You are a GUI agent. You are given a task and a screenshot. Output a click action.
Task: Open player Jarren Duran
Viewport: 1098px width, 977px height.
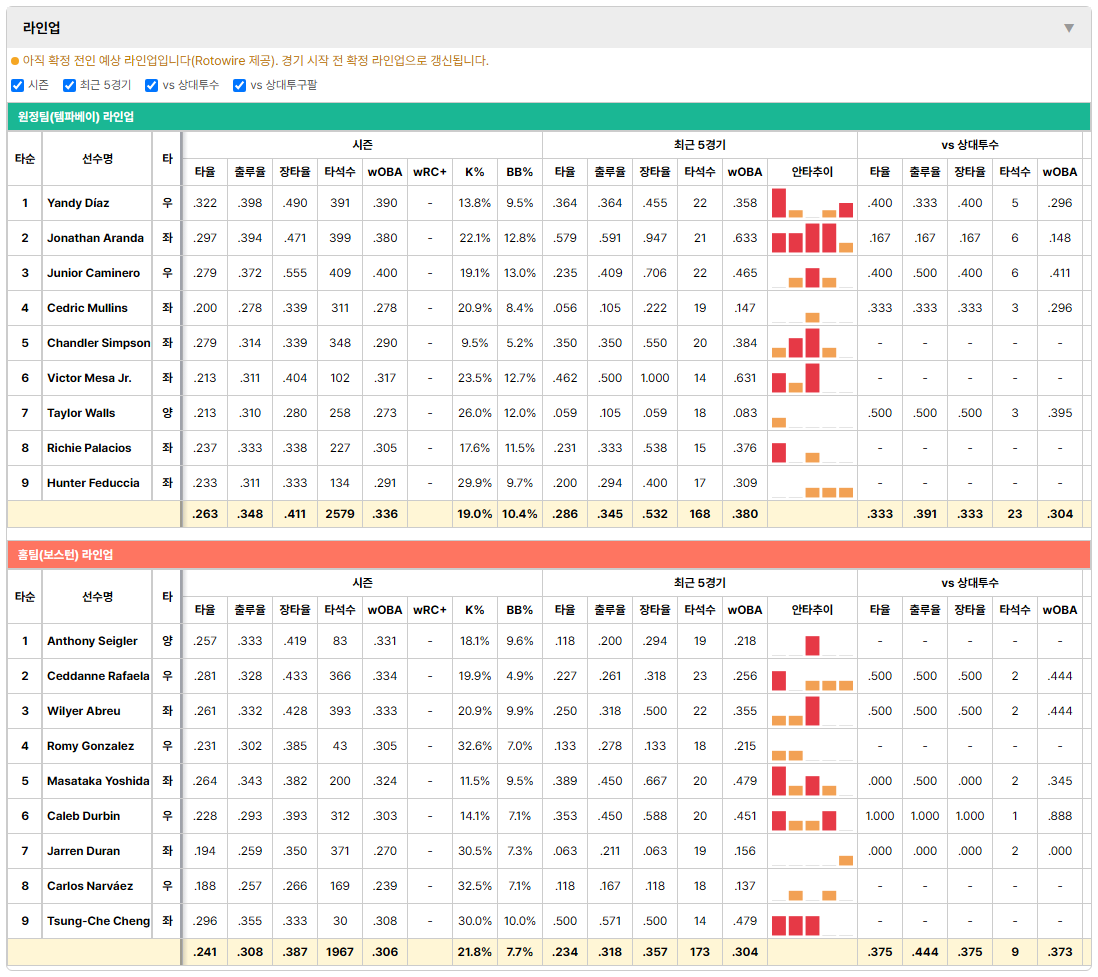point(83,851)
